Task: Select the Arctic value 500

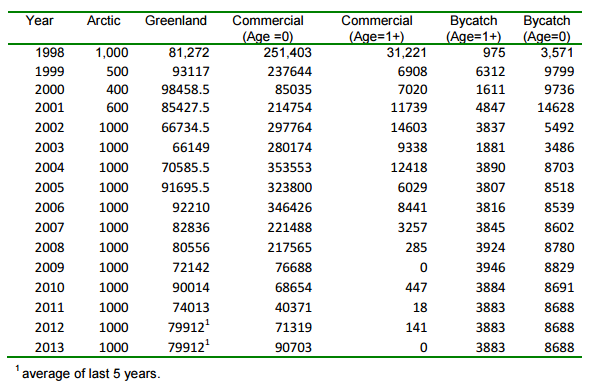Action: [x=117, y=72]
